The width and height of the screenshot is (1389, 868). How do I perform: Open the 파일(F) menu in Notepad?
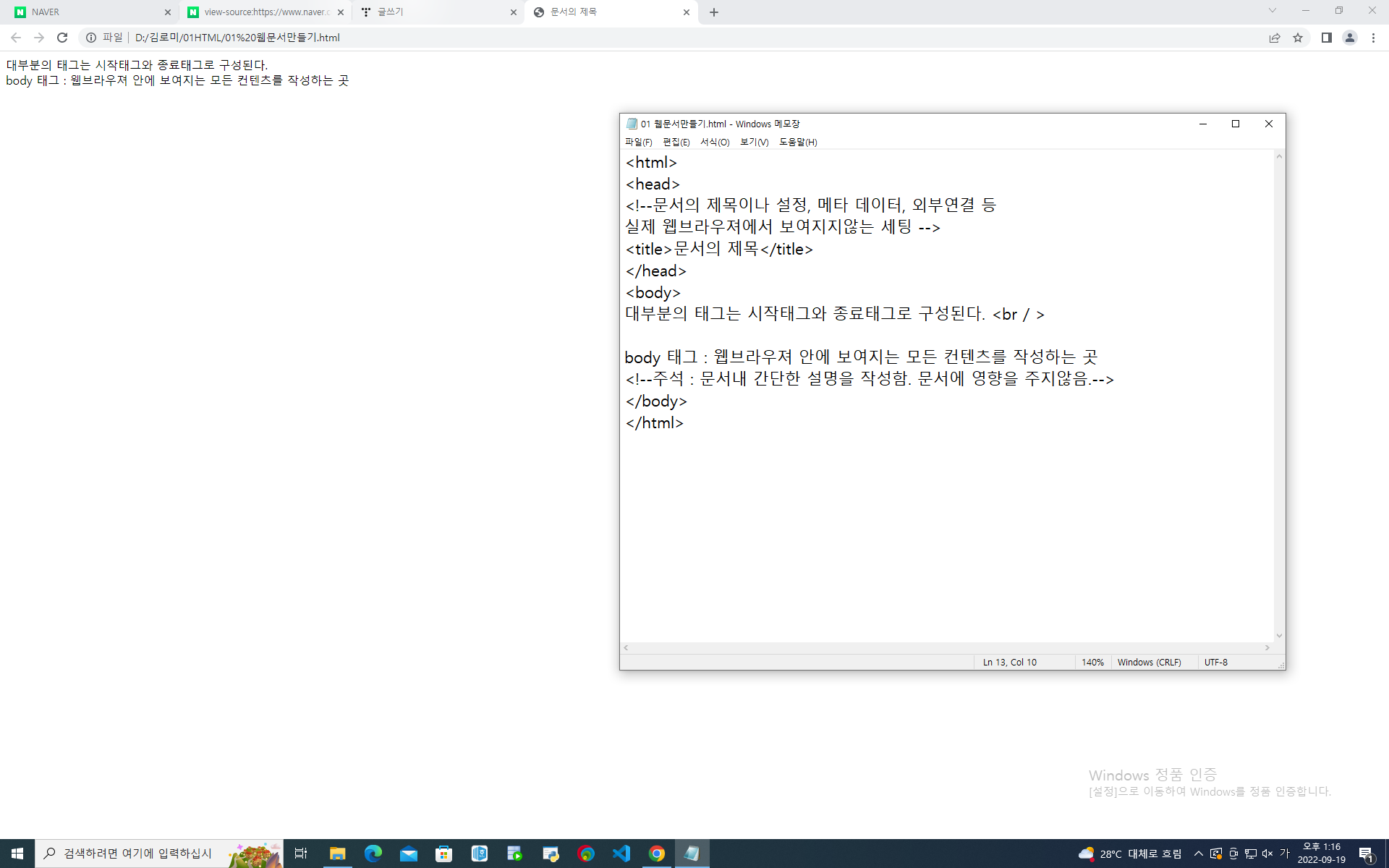point(638,142)
